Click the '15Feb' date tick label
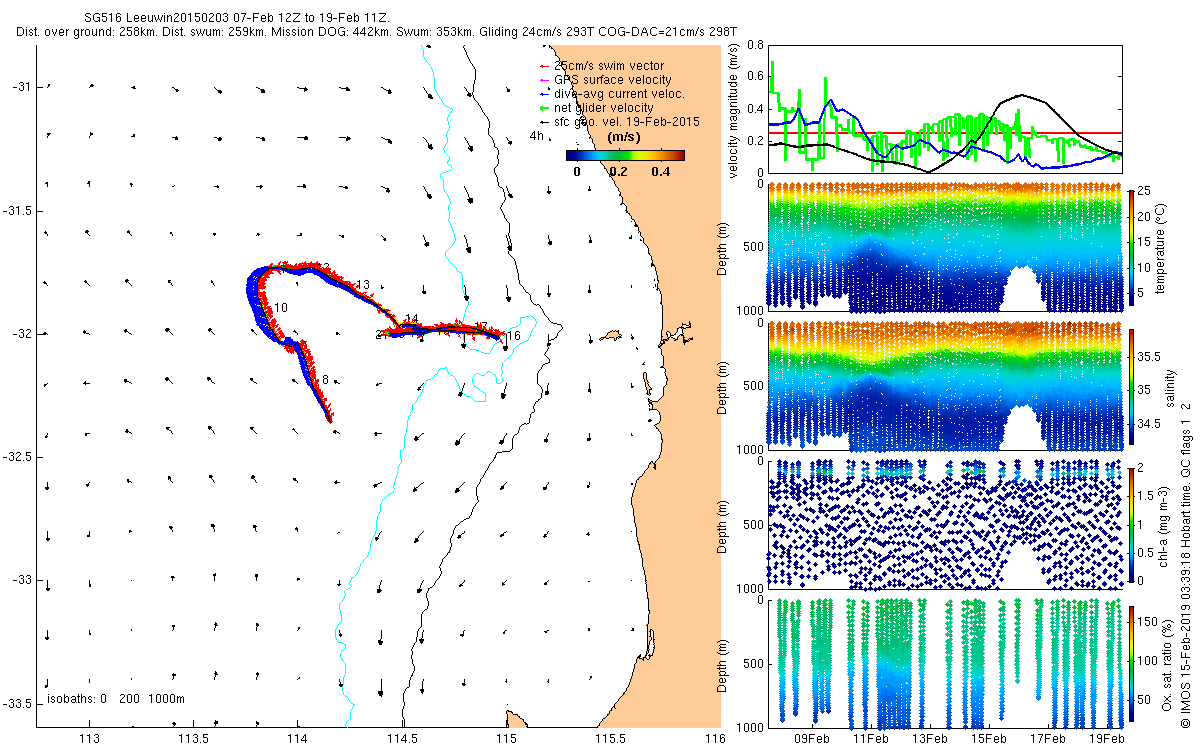This screenshot has height=750, width=1200. (989, 739)
